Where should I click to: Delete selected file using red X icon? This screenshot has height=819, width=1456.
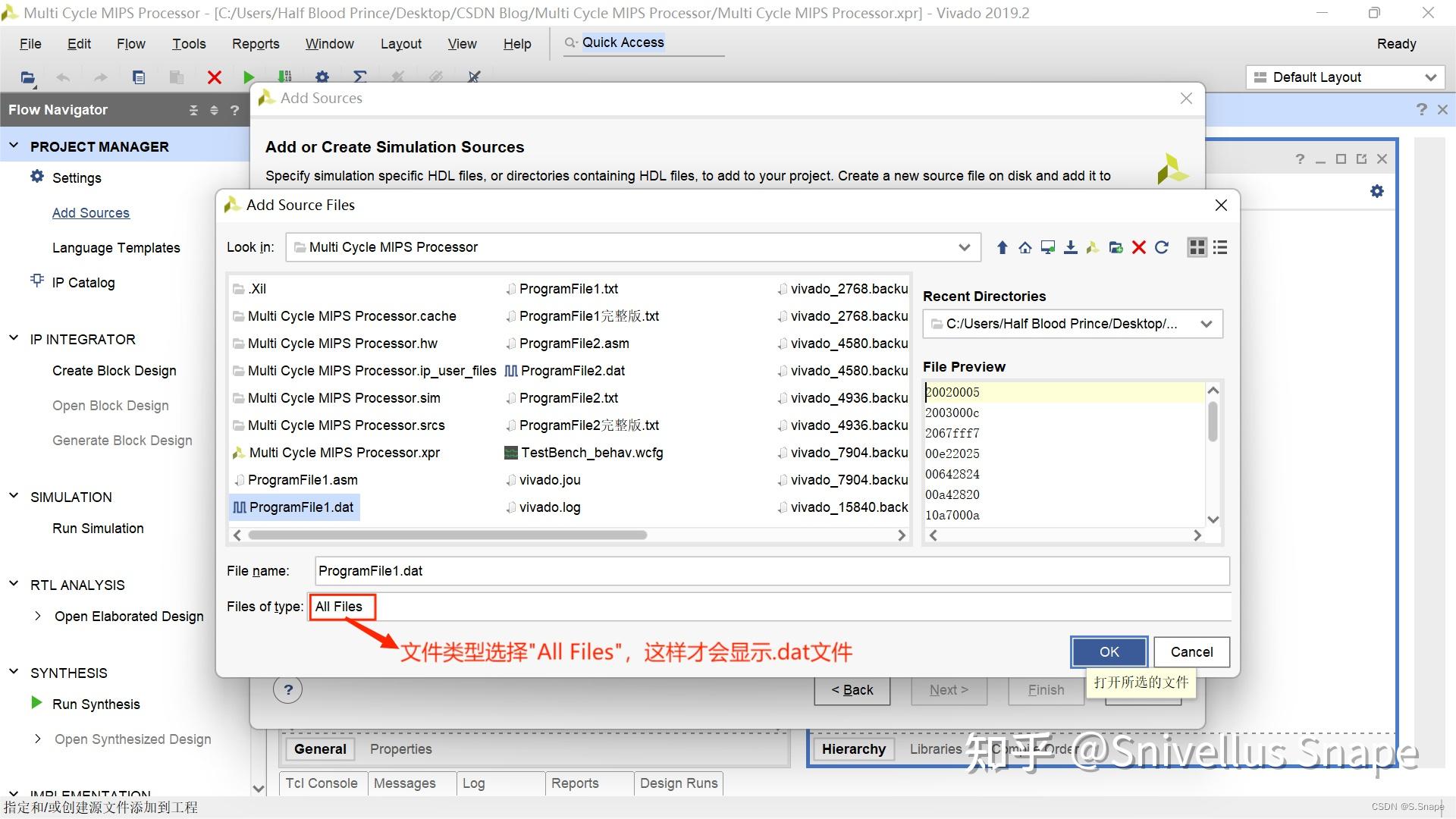click(x=1138, y=246)
